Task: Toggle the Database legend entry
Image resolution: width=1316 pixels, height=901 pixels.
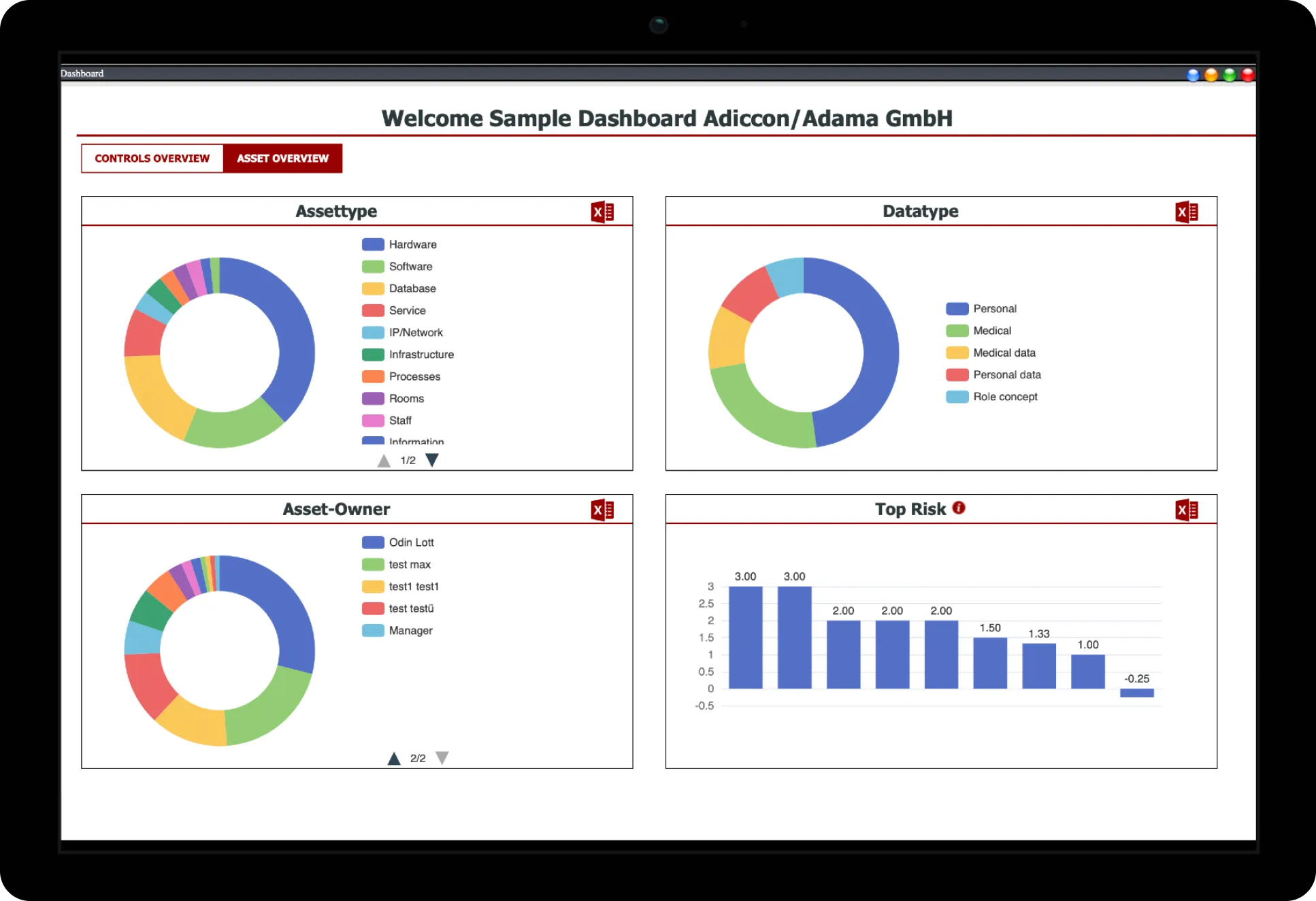Action: 399,289
